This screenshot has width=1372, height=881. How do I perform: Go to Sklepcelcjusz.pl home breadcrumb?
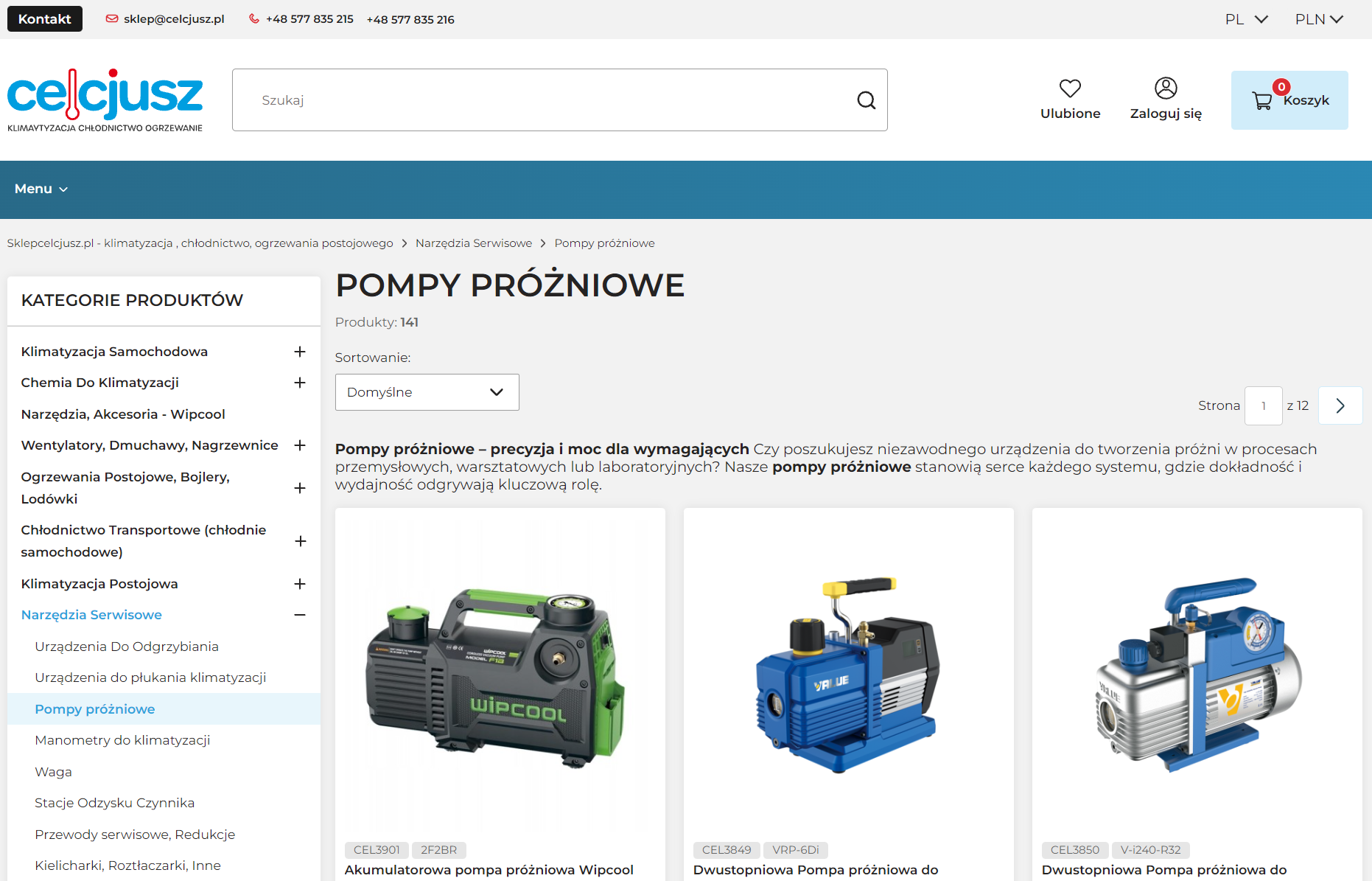(x=200, y=243)
